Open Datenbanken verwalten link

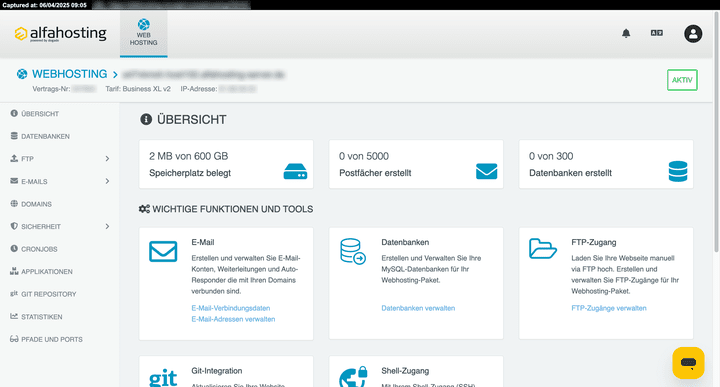click(418, 308)
